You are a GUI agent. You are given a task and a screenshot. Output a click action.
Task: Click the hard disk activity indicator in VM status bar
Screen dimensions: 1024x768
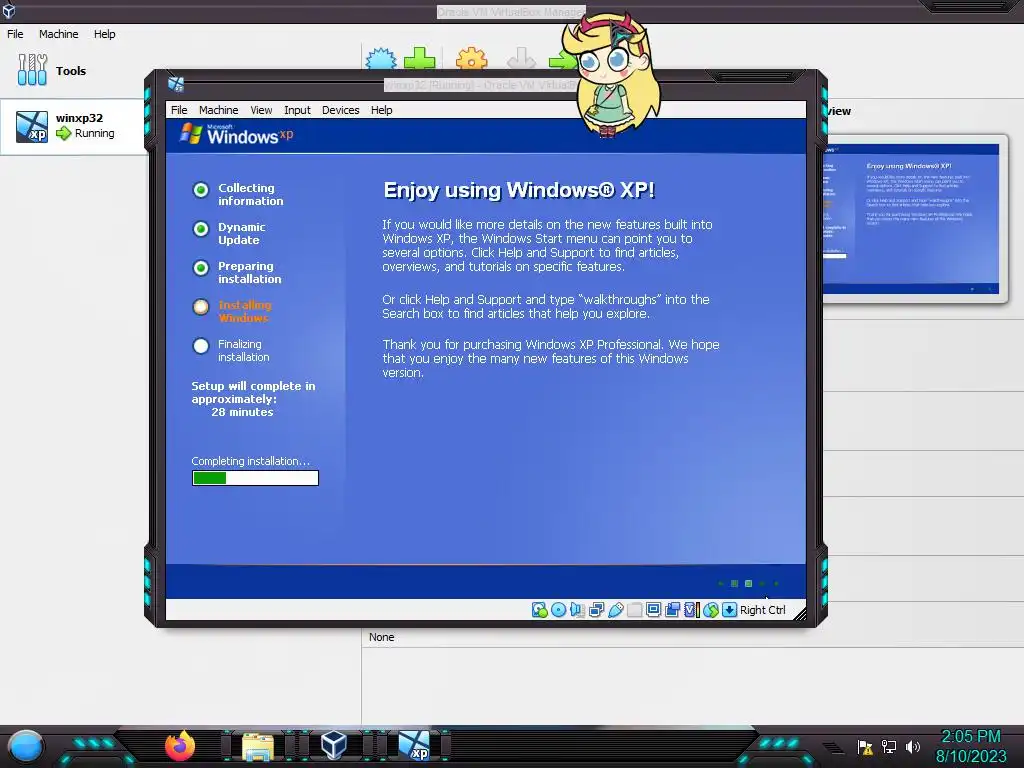point(539,610)
